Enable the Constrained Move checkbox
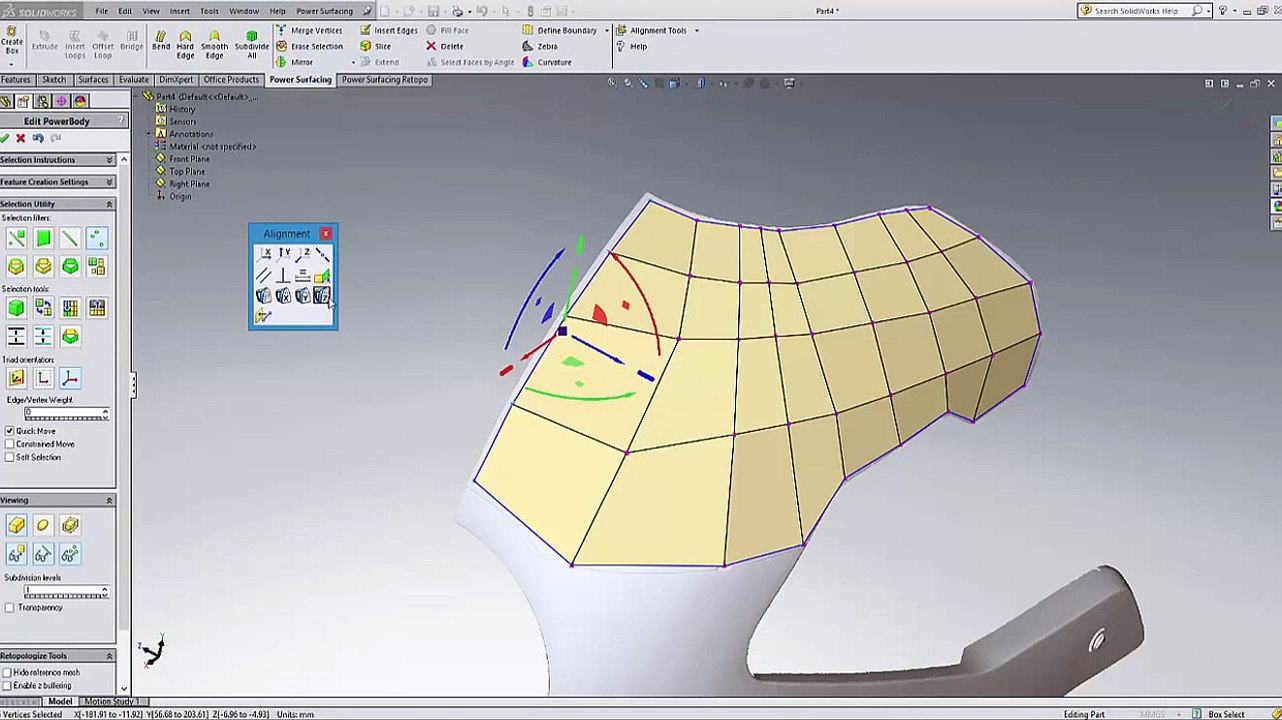1282x720 pixels. [x=10, y=444]
